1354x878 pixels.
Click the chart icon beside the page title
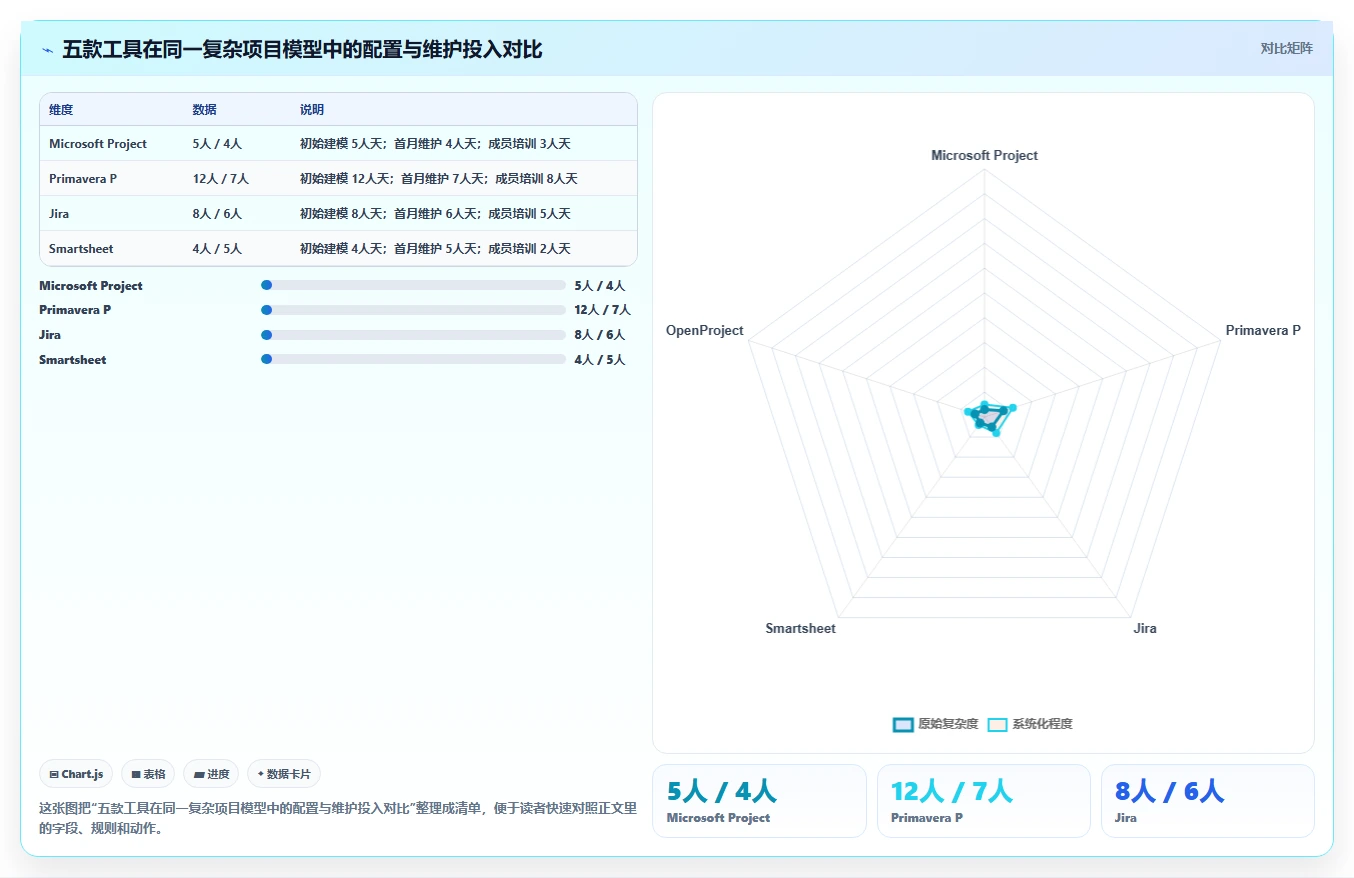click(47, 50)
